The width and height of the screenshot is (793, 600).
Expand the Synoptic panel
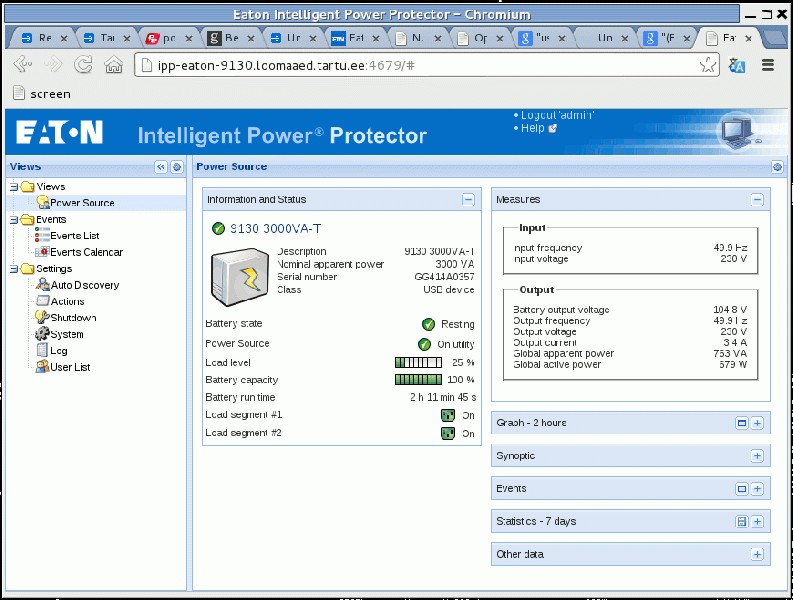point(757,456)
